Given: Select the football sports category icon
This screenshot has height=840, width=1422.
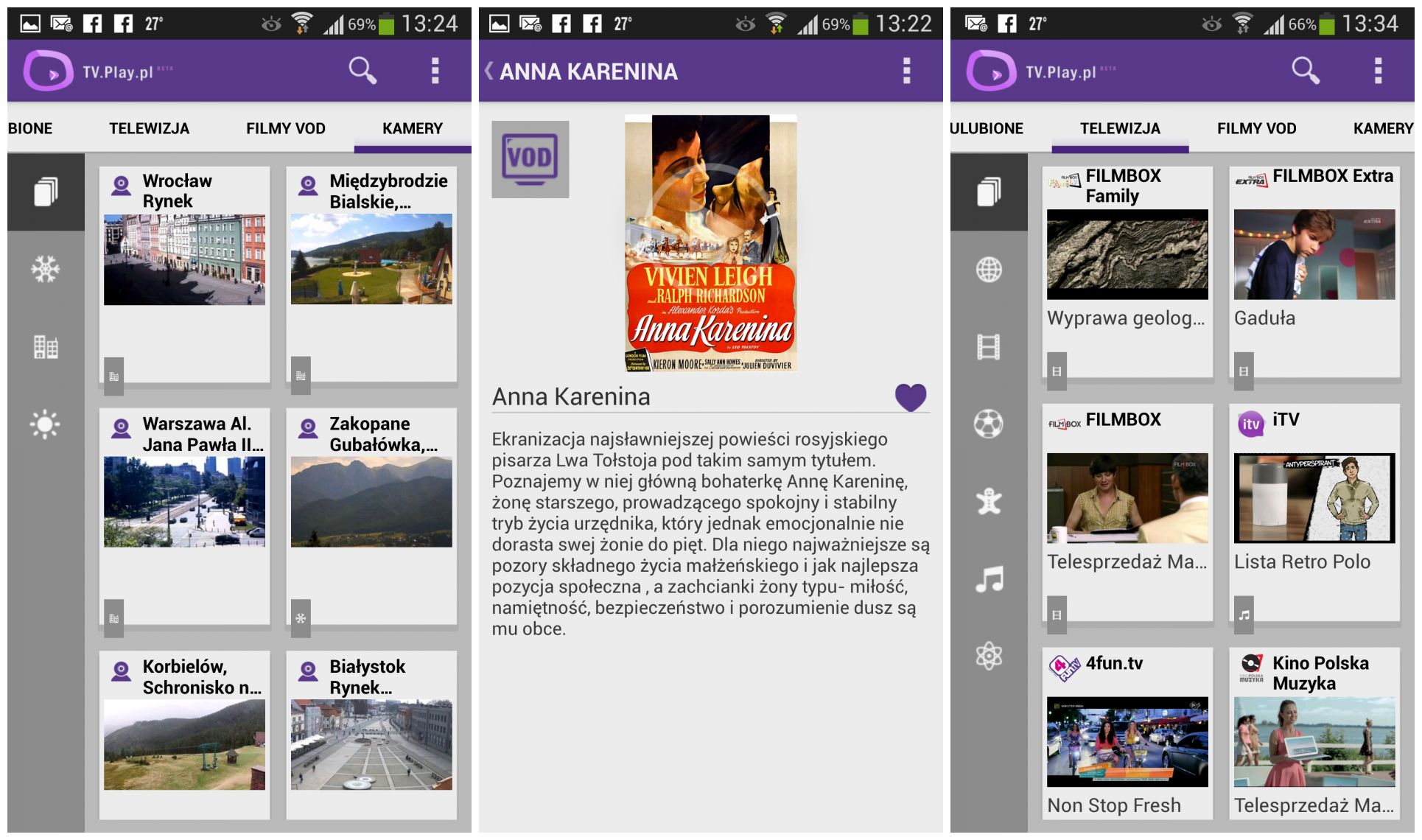Looking at the screenshot, I should tap(988, 424).
